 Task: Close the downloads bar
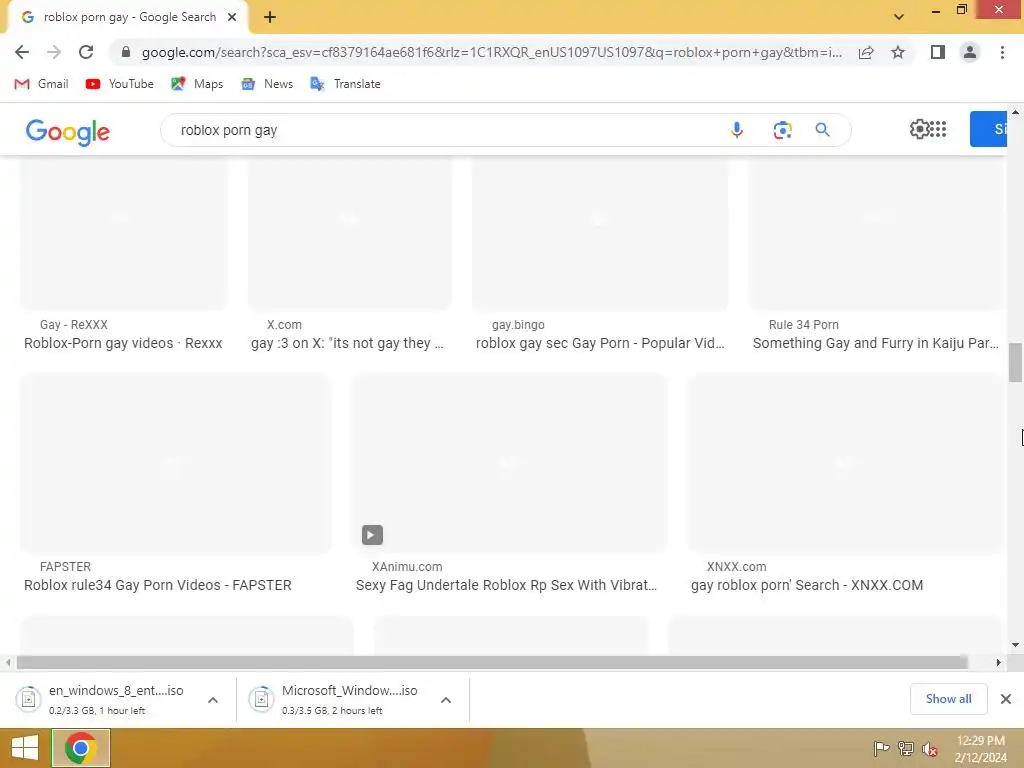click(1006, 699)
